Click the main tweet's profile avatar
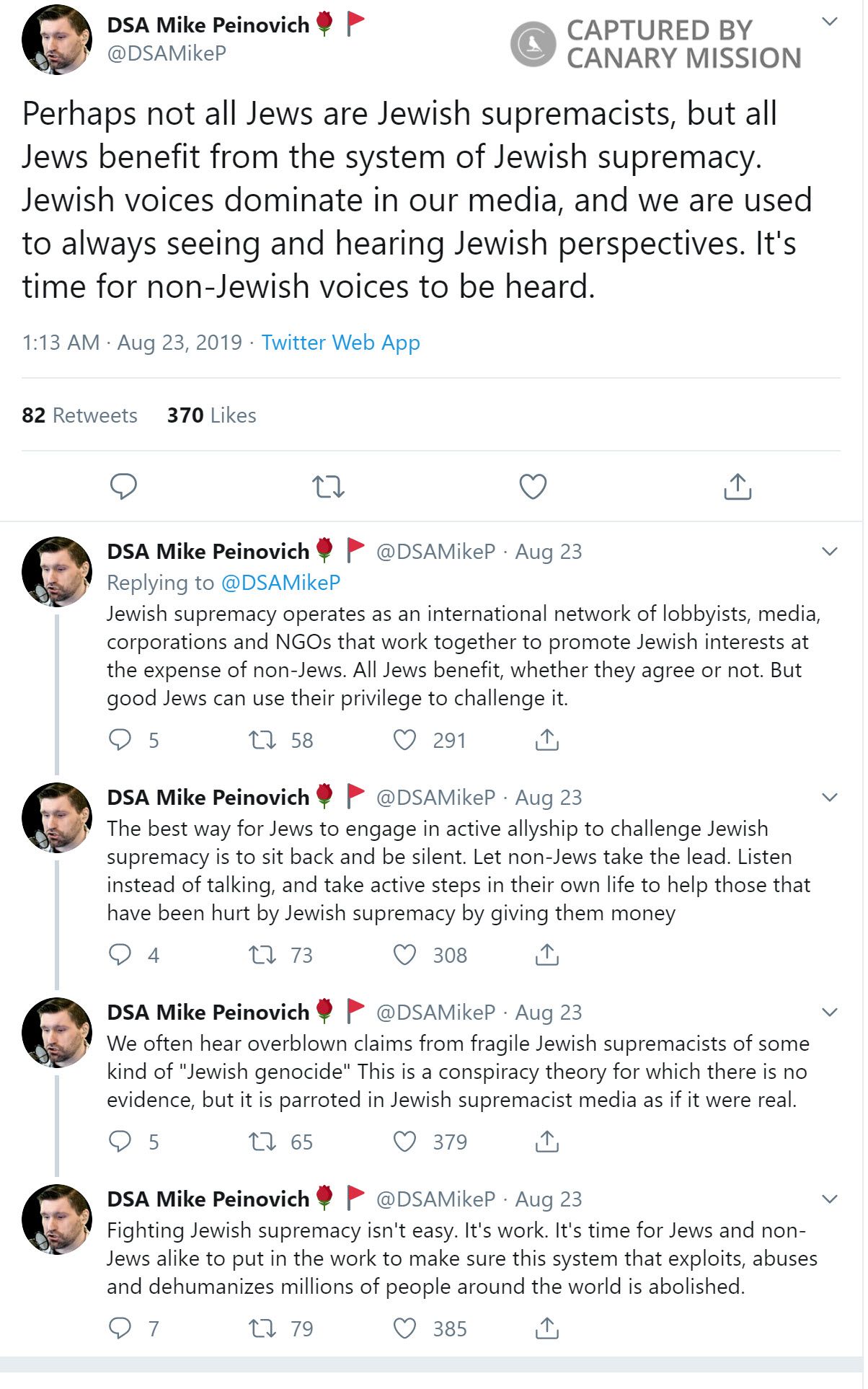The width and height of the screenshot is (868, 1389). click(57, 40)
